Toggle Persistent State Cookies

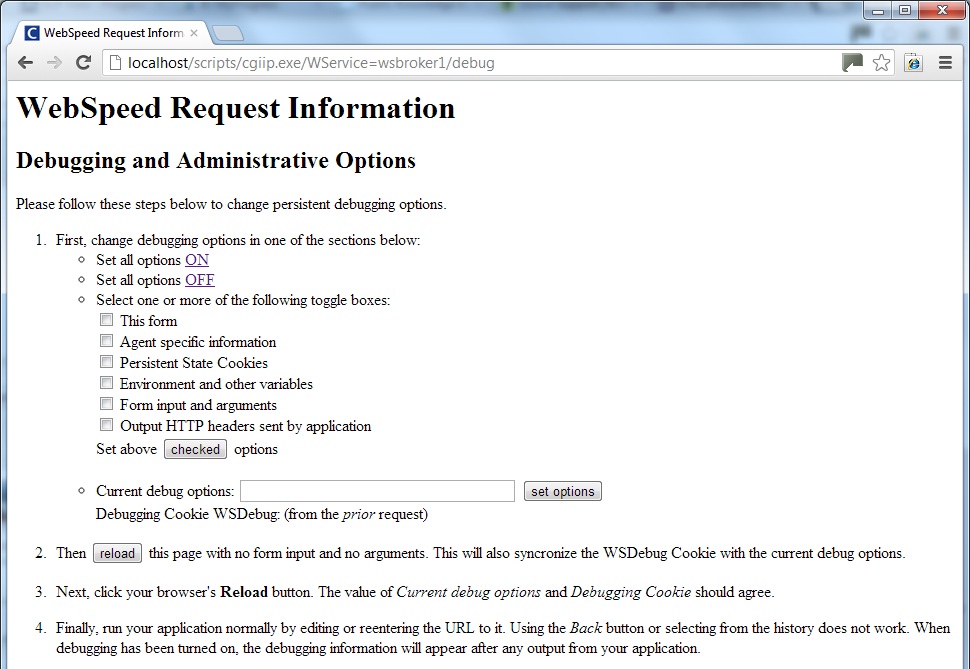[106, 362]
